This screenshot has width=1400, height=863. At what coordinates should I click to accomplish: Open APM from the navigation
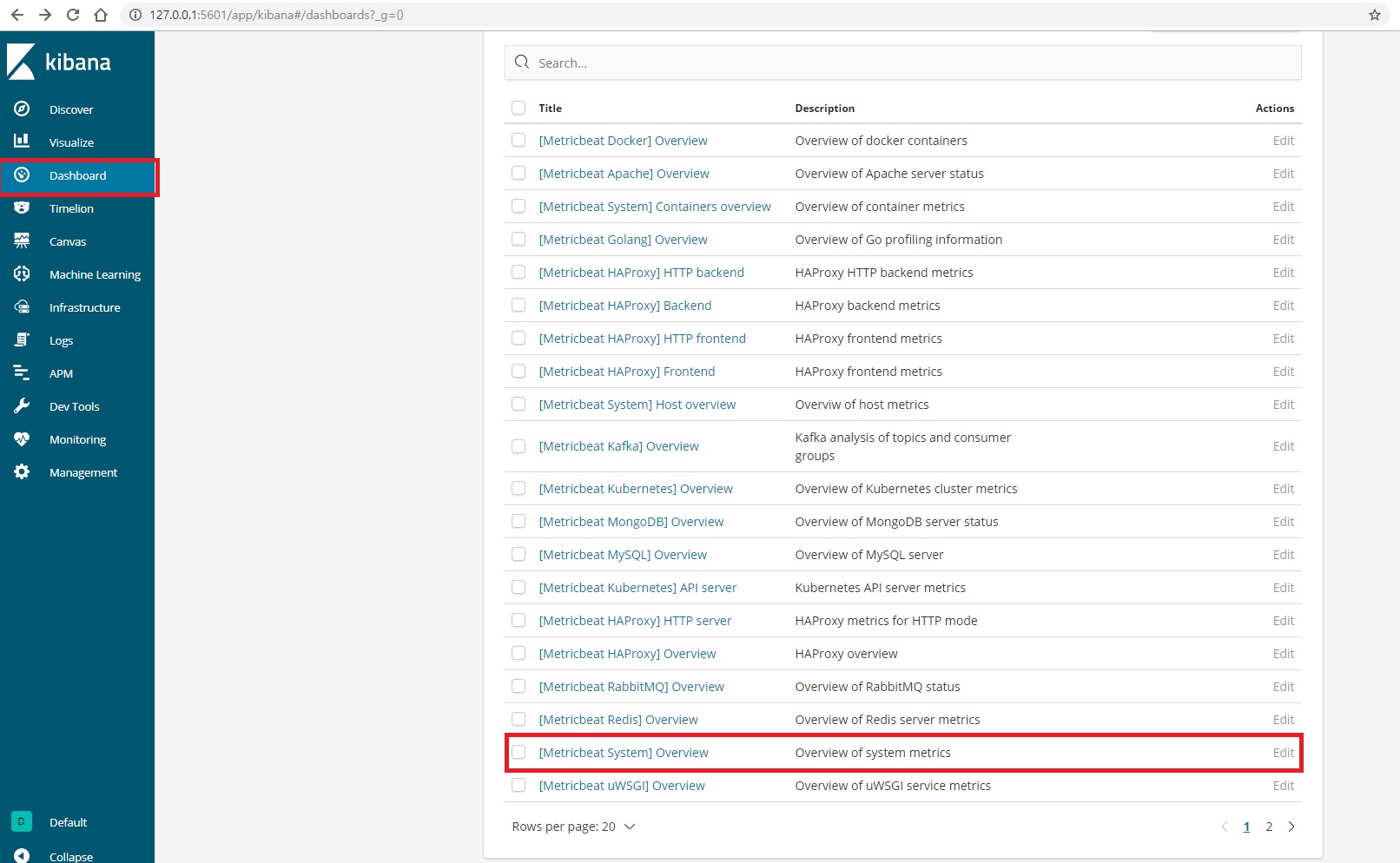click(x=62, y=372)
